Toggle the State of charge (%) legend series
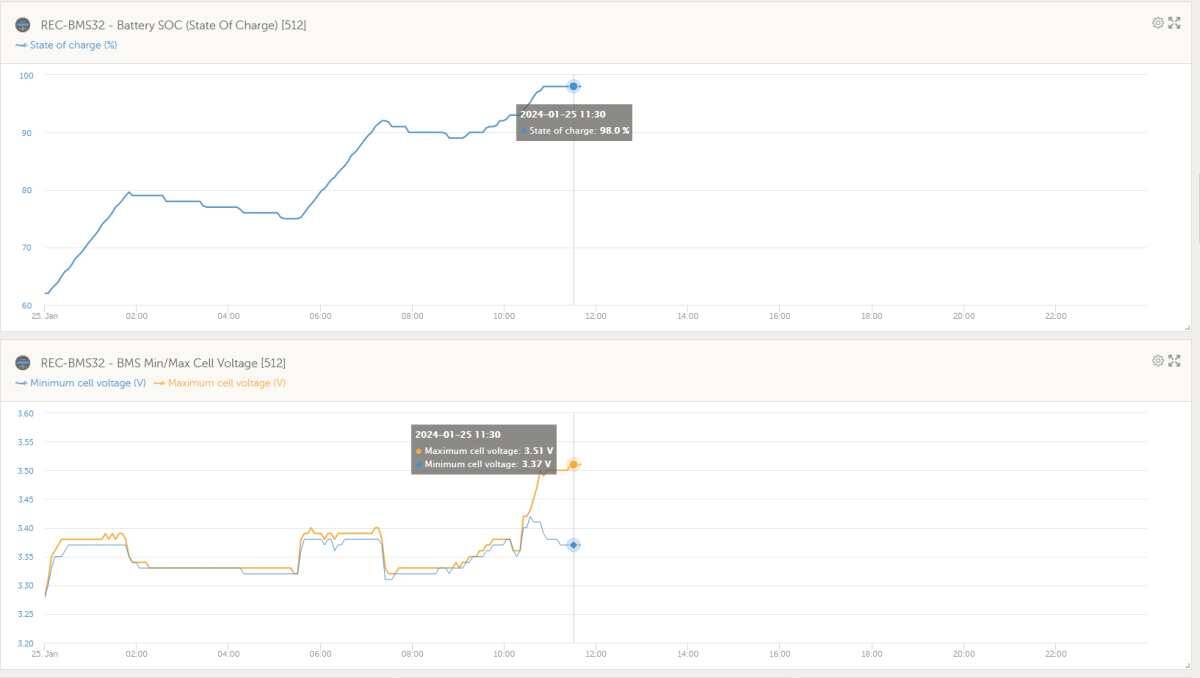The image size is (1200, 678). [x=72, y=45]
